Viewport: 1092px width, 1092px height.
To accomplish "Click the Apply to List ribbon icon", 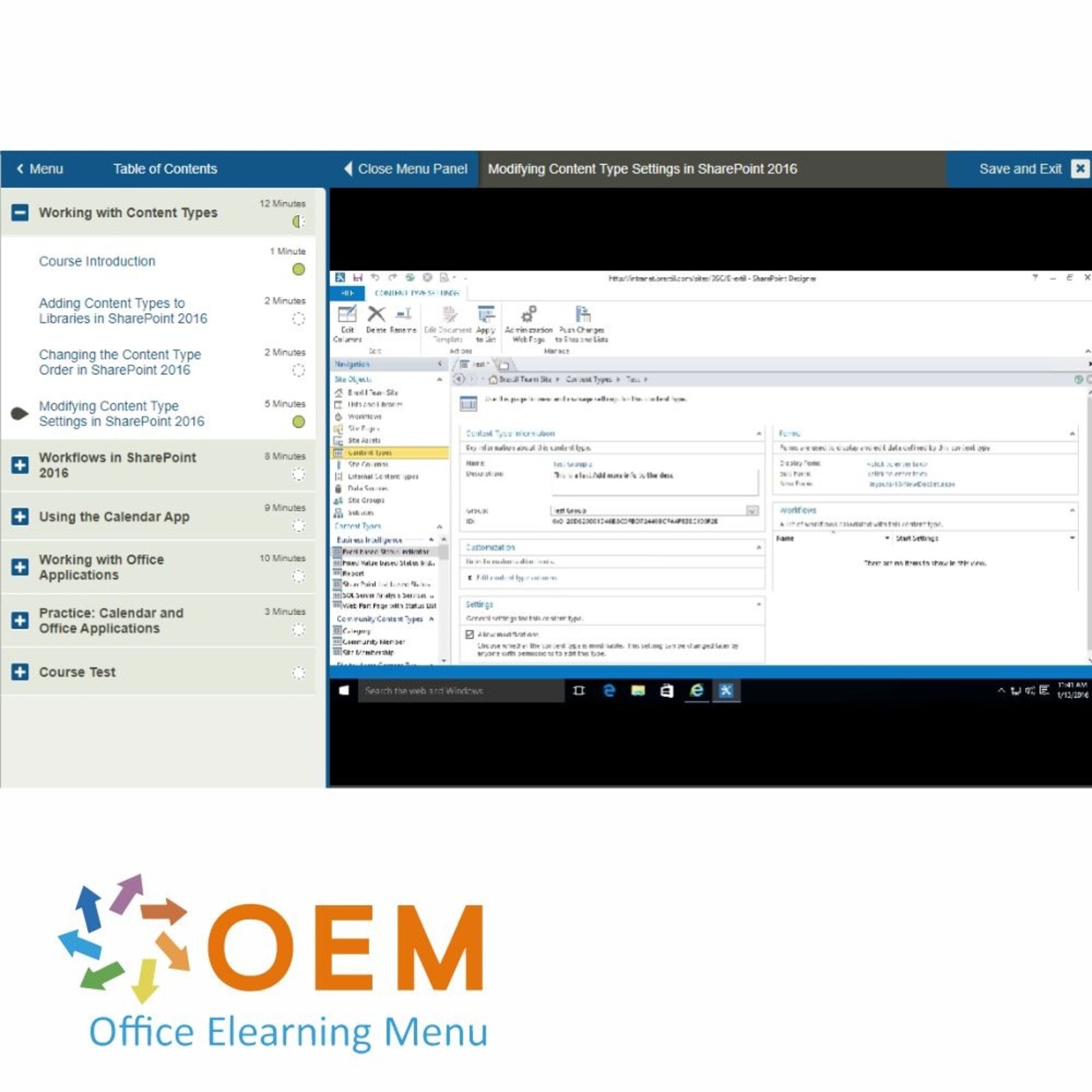I will 486,315.
